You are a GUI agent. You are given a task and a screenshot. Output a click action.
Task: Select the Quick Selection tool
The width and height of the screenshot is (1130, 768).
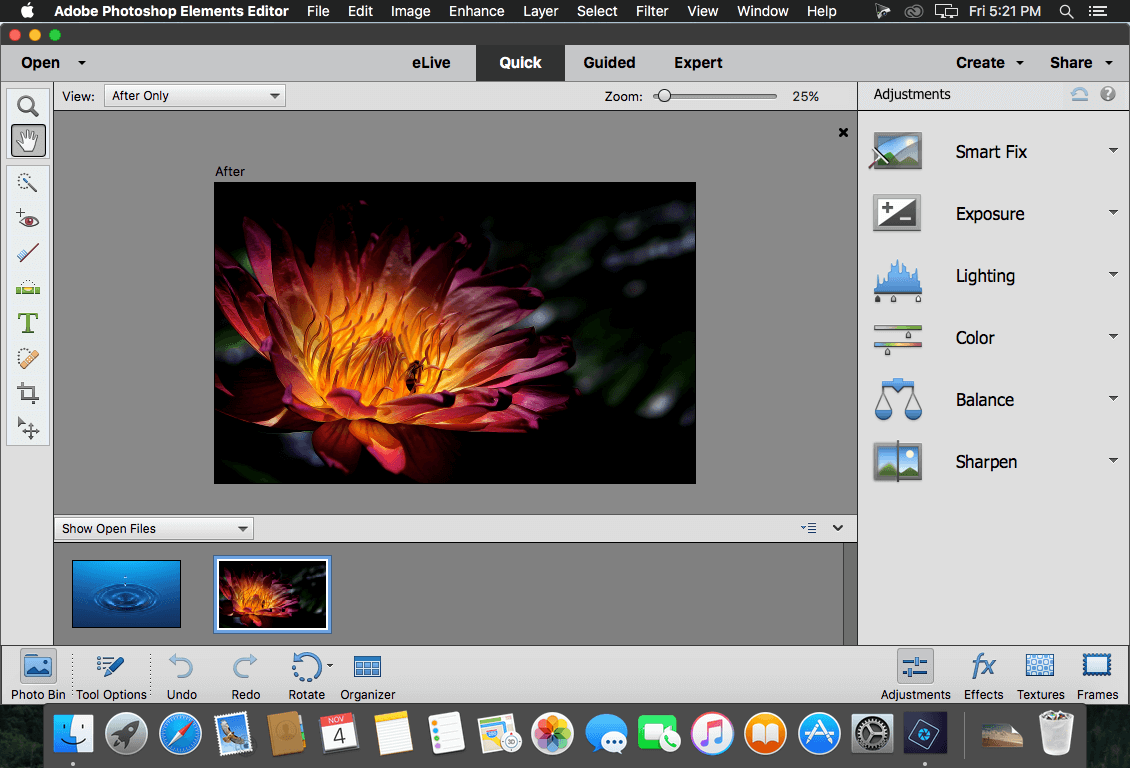point(28,182)
